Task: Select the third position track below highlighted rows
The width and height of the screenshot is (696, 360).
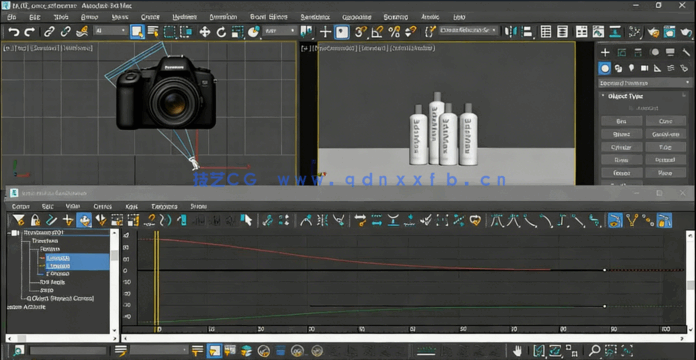Action: coord(58,274)
